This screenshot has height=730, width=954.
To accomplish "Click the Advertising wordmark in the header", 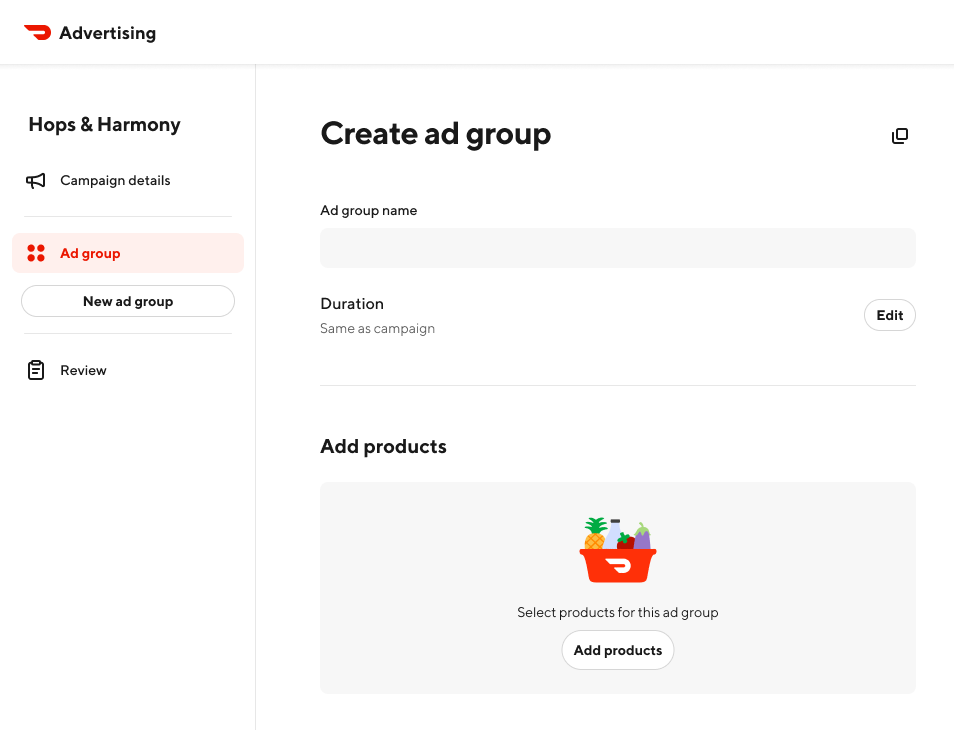I will pos(109,32).
